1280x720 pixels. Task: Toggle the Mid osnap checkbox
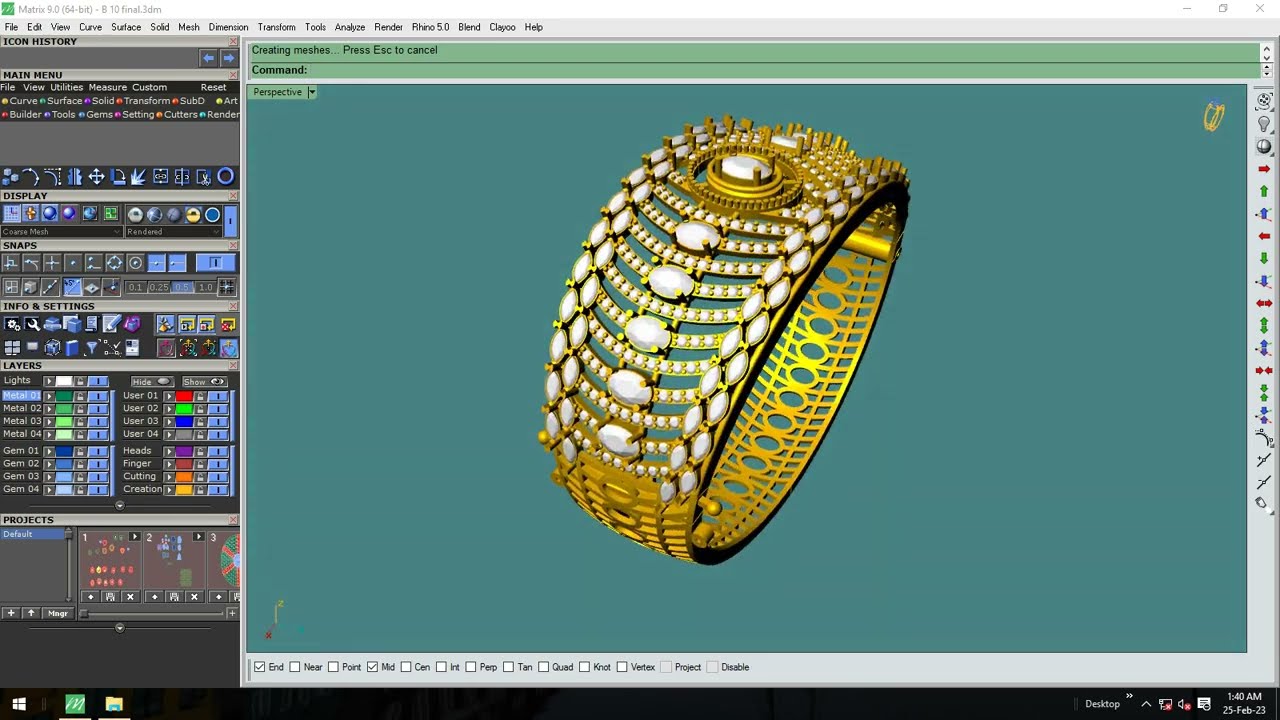pos(373,667)
